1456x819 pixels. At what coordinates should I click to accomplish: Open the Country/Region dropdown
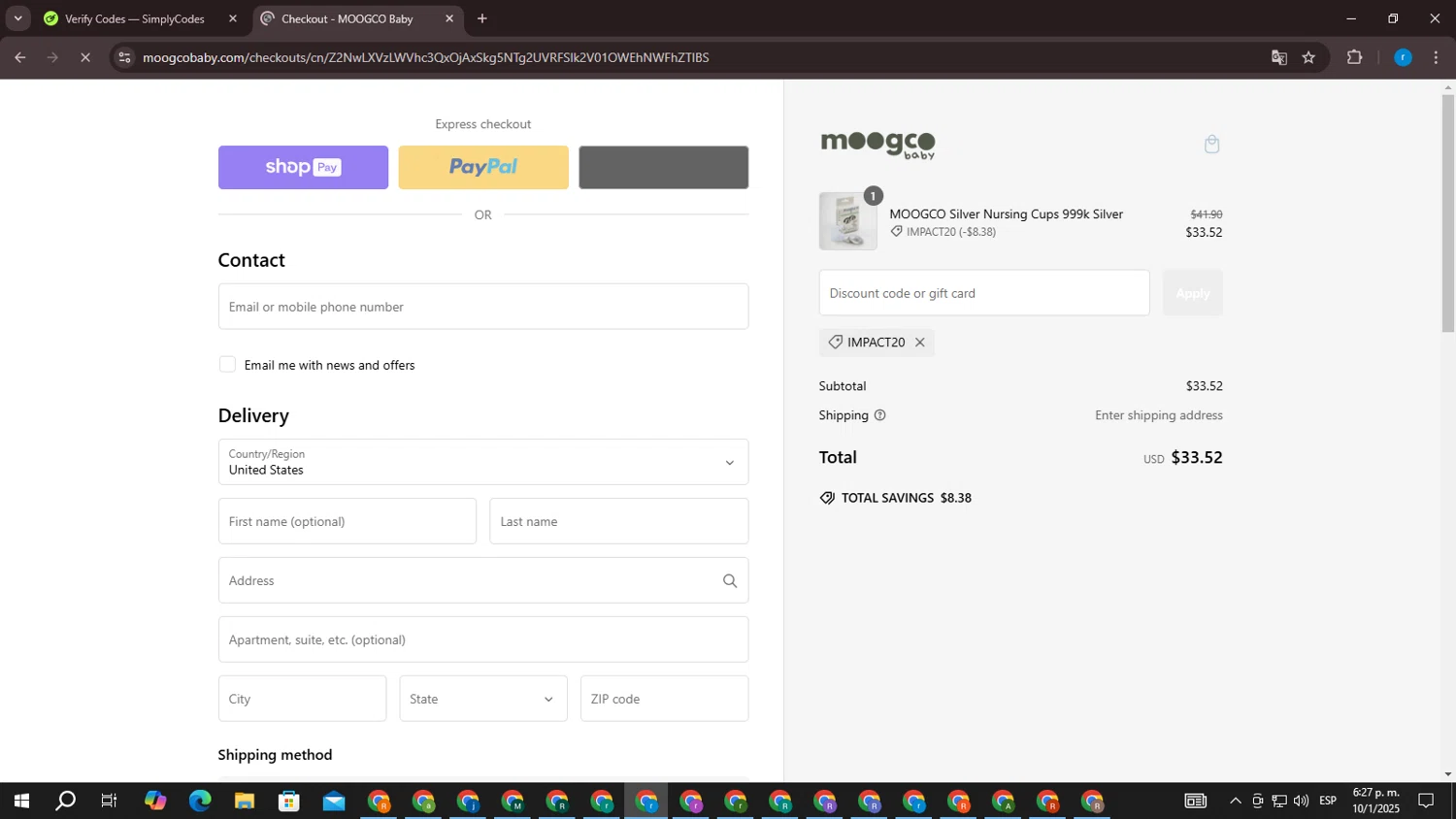tap(483, 462)
